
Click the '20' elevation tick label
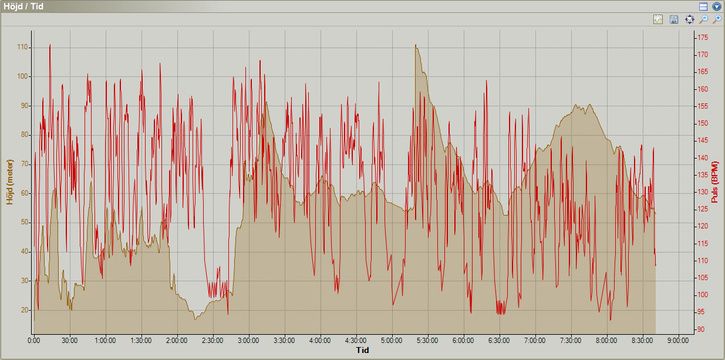click(26, 310)
